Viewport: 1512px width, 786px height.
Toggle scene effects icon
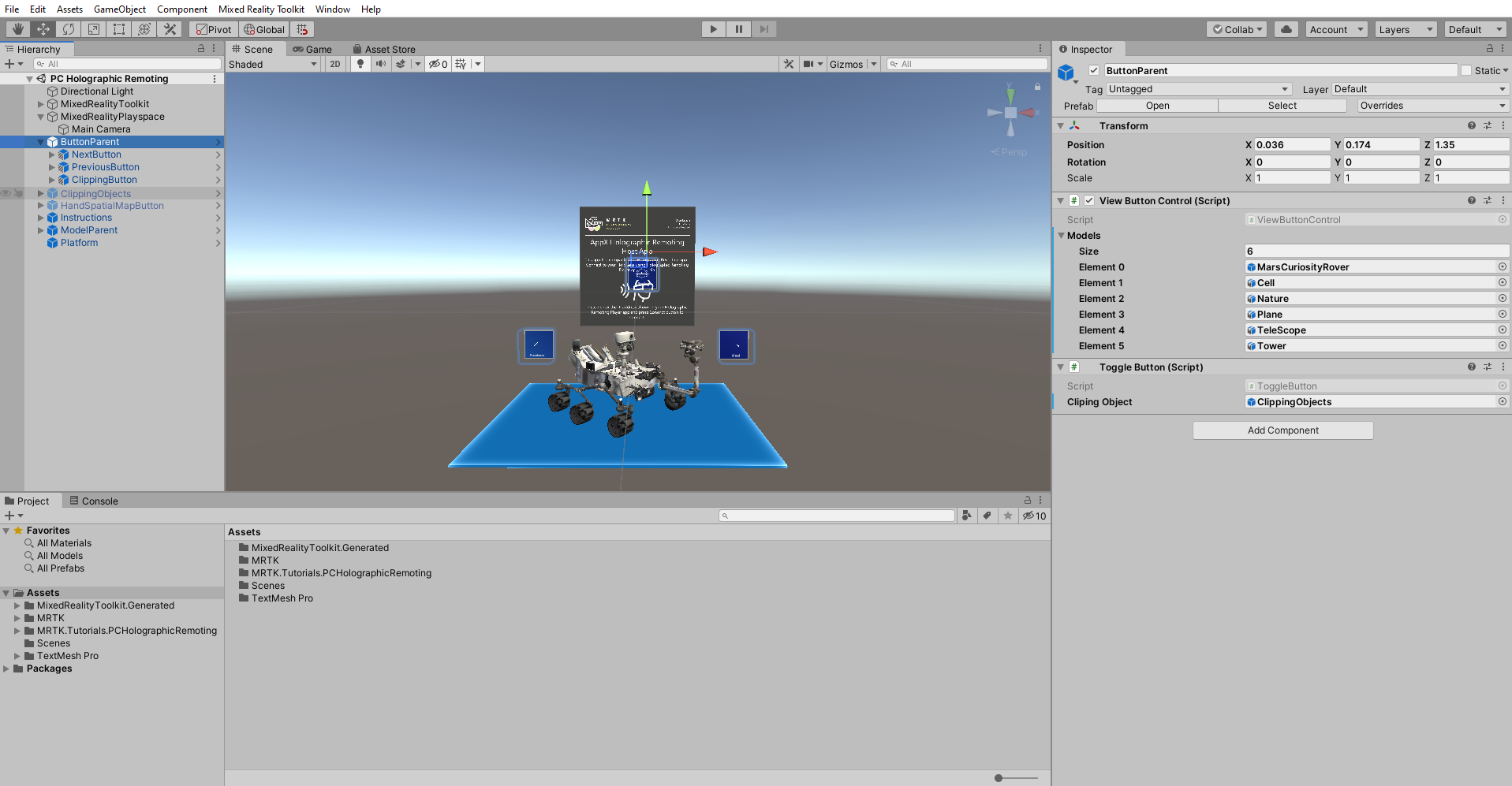tap(401, 64)
